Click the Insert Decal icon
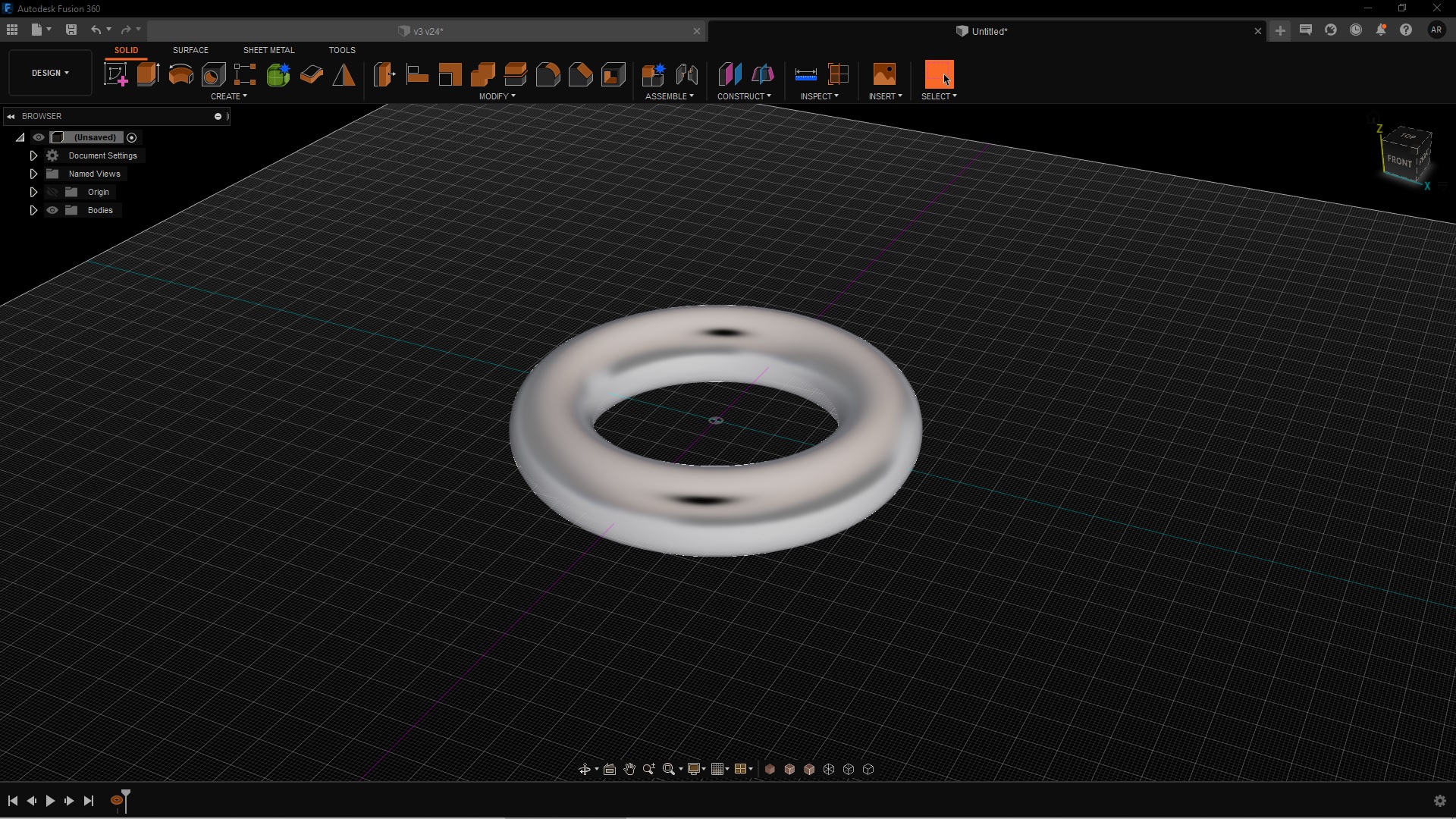Screen dimensions: 1456x819 pyautogui.click(x=884, y=74)
